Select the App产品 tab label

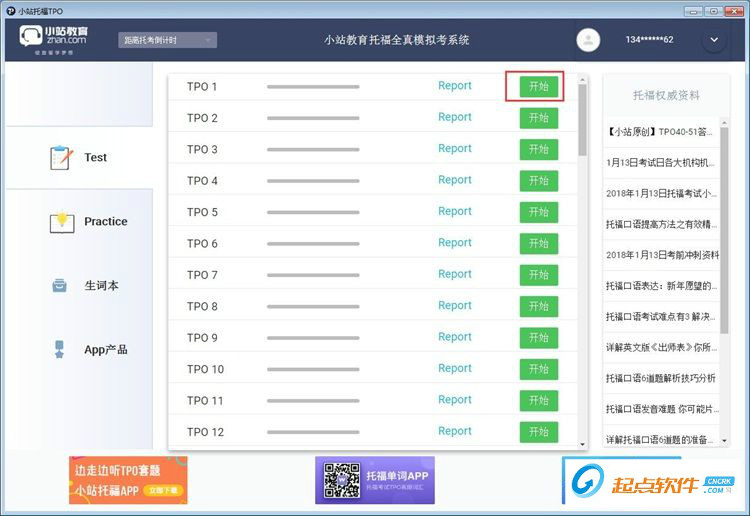tap(106, 350)
